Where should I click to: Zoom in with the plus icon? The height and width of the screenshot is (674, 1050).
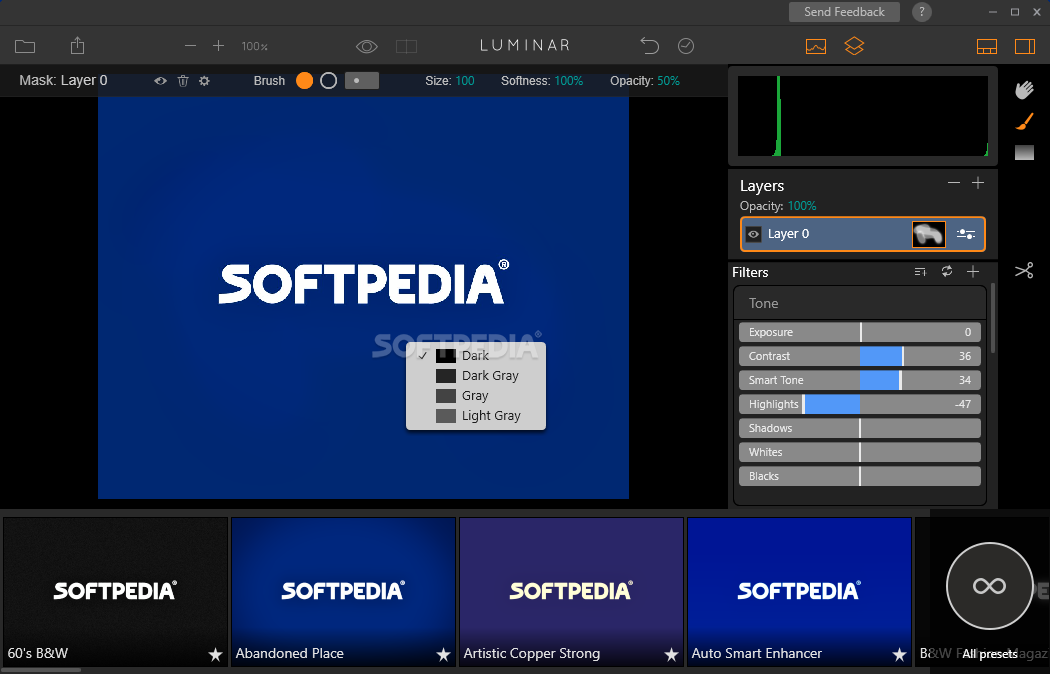pos(218,46)
